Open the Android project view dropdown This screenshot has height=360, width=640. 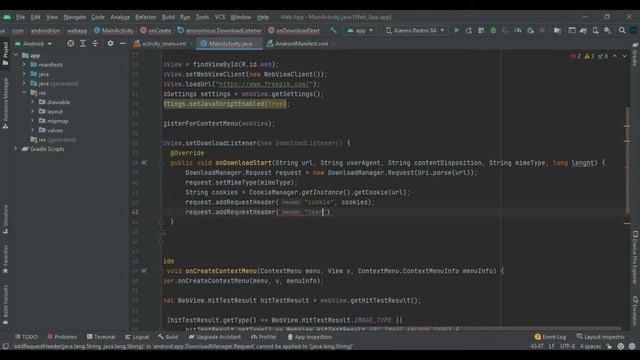pyautogui.click(x=33, y=43)
